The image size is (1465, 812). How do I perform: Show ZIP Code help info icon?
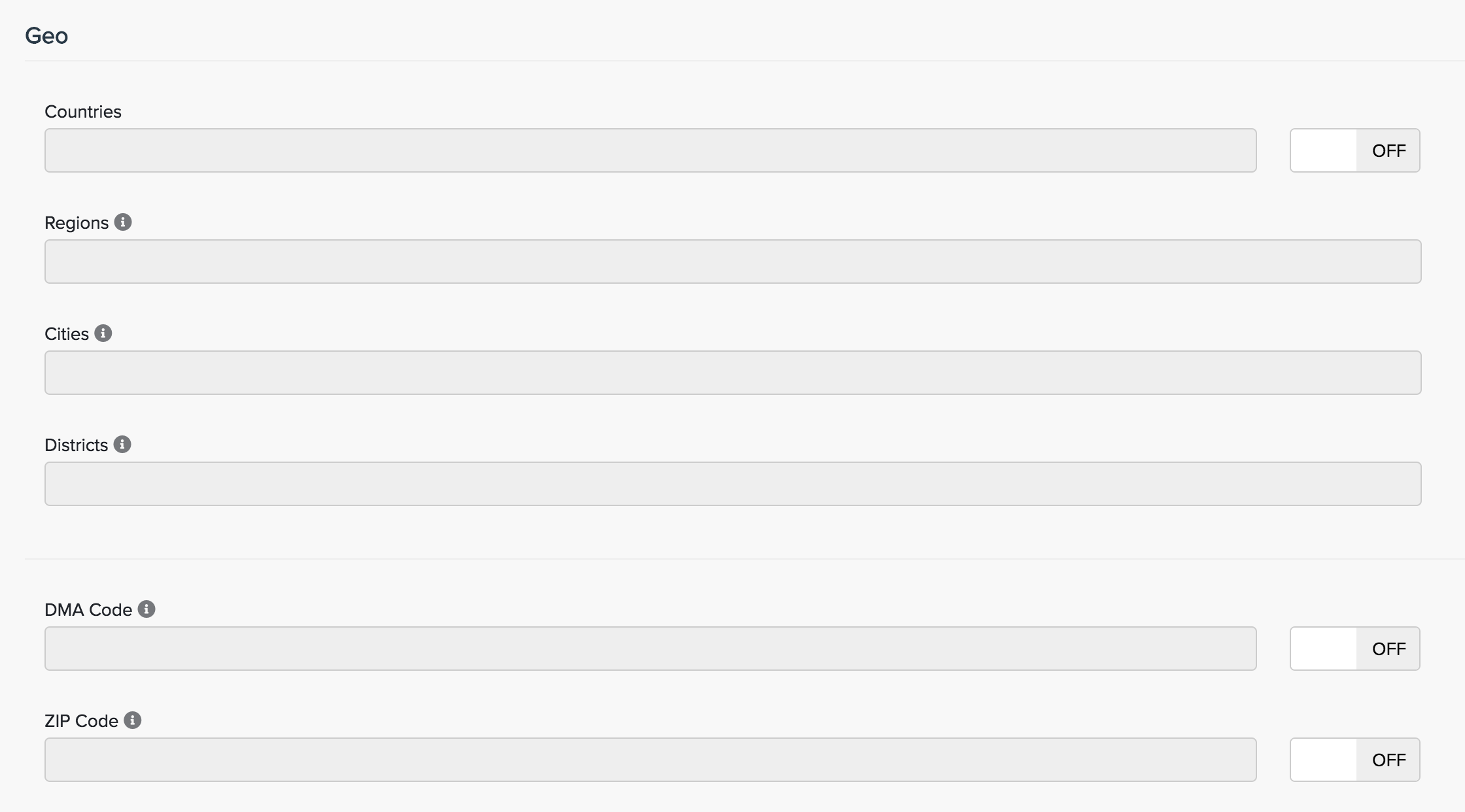click(x=133, y=720)
